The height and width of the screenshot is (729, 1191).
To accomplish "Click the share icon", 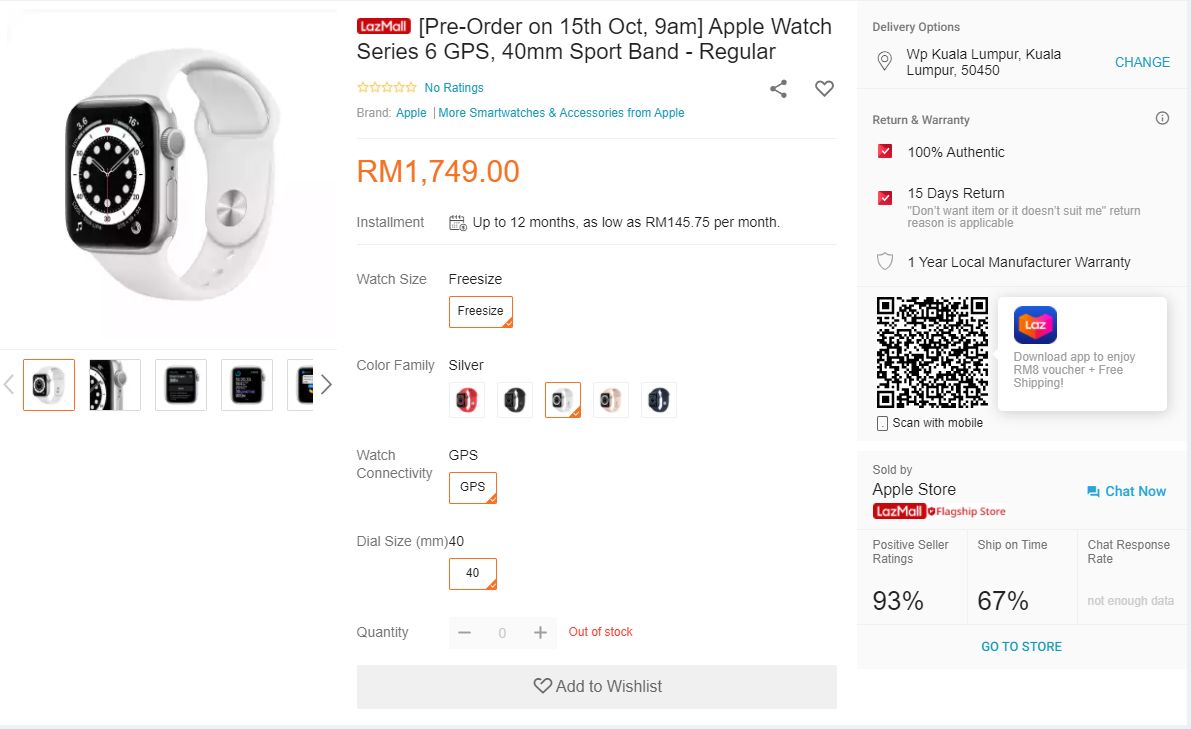I will coord(778,89).
